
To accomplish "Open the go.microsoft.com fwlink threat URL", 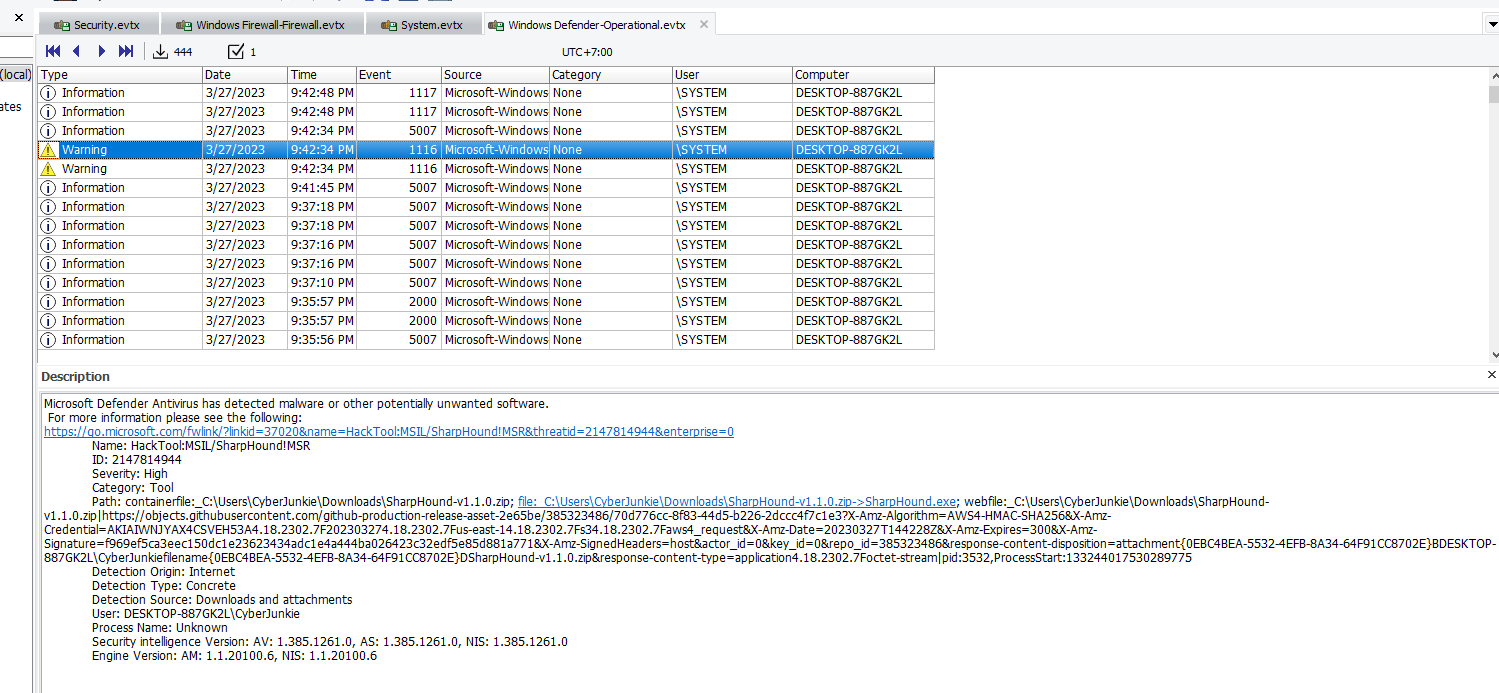I will pyautogui.click(x=388, y=432).
